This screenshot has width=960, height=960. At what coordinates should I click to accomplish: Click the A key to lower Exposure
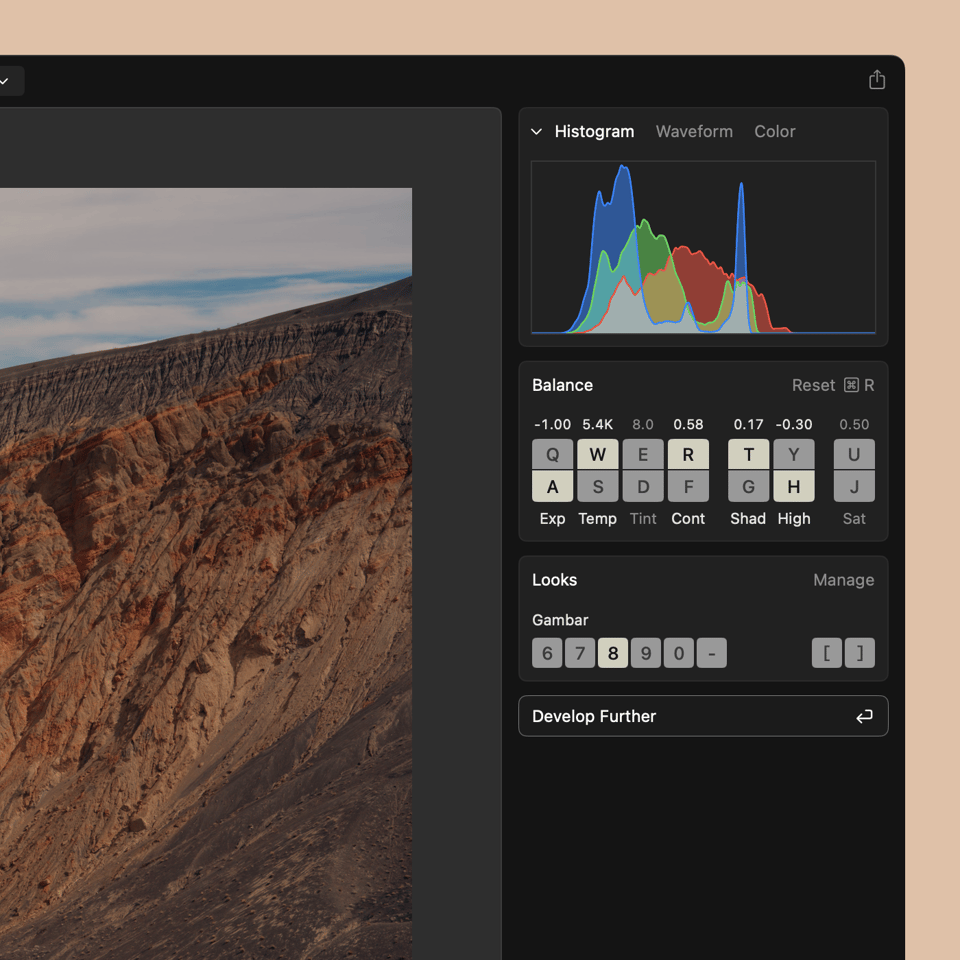pyautogui.click(x=552, y=486)
